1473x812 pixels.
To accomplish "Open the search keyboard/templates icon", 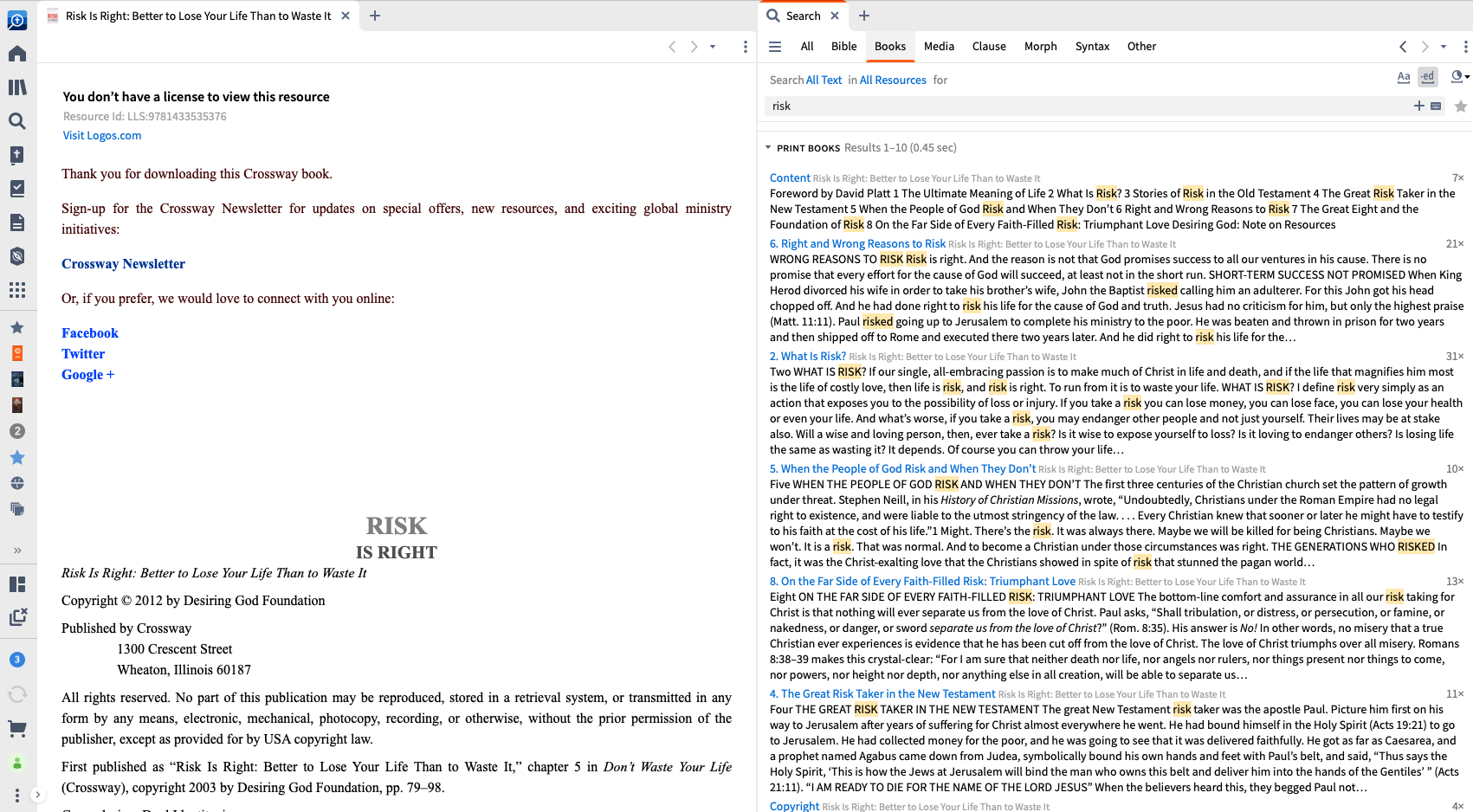I will click(x=1436, y=106).
